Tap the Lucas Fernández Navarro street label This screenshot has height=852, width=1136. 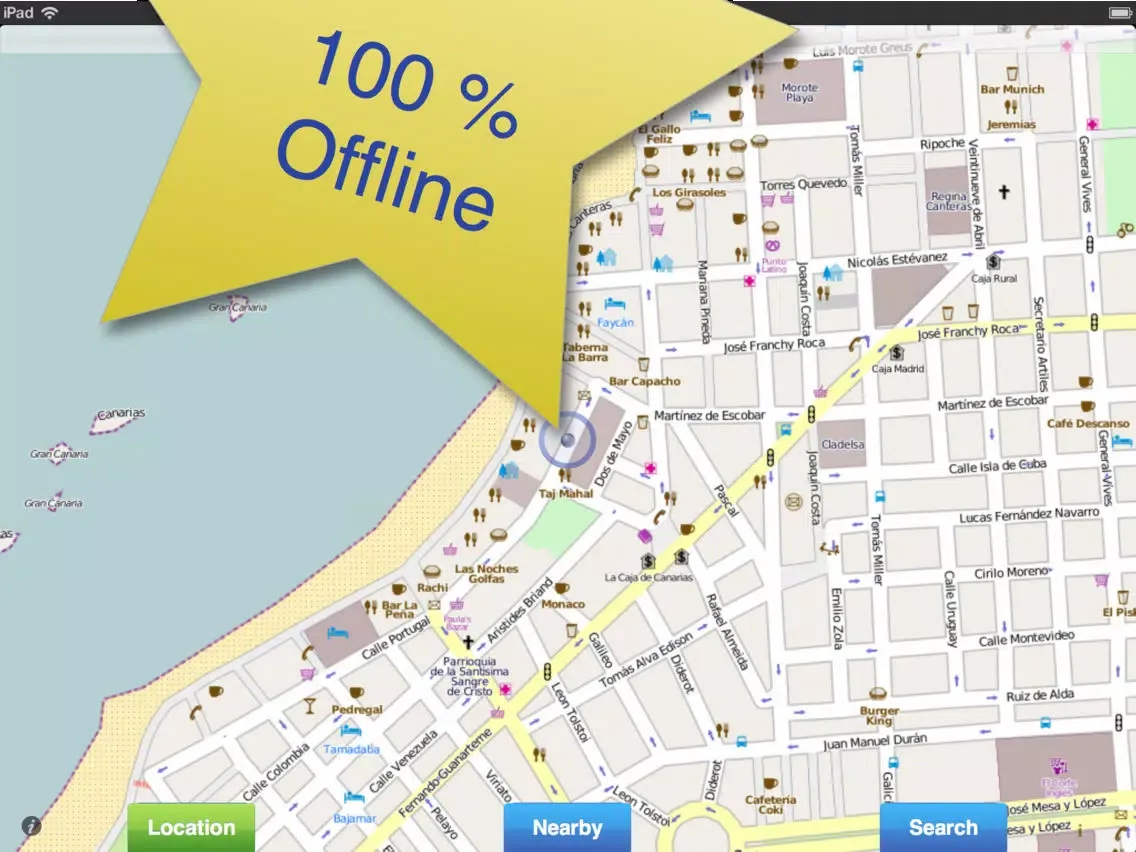coord(1029,515)
